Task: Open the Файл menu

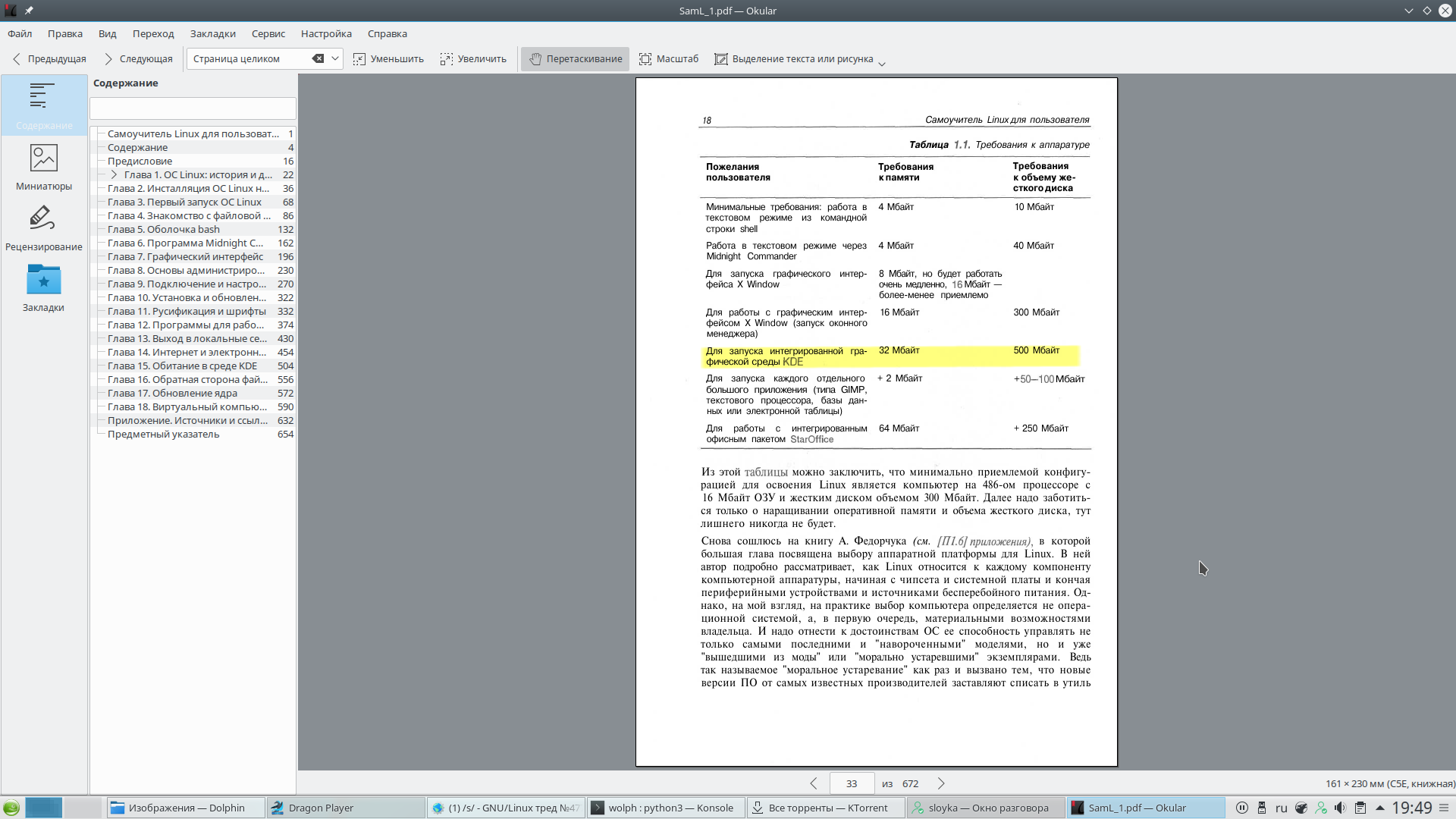Action: point(20,33)
